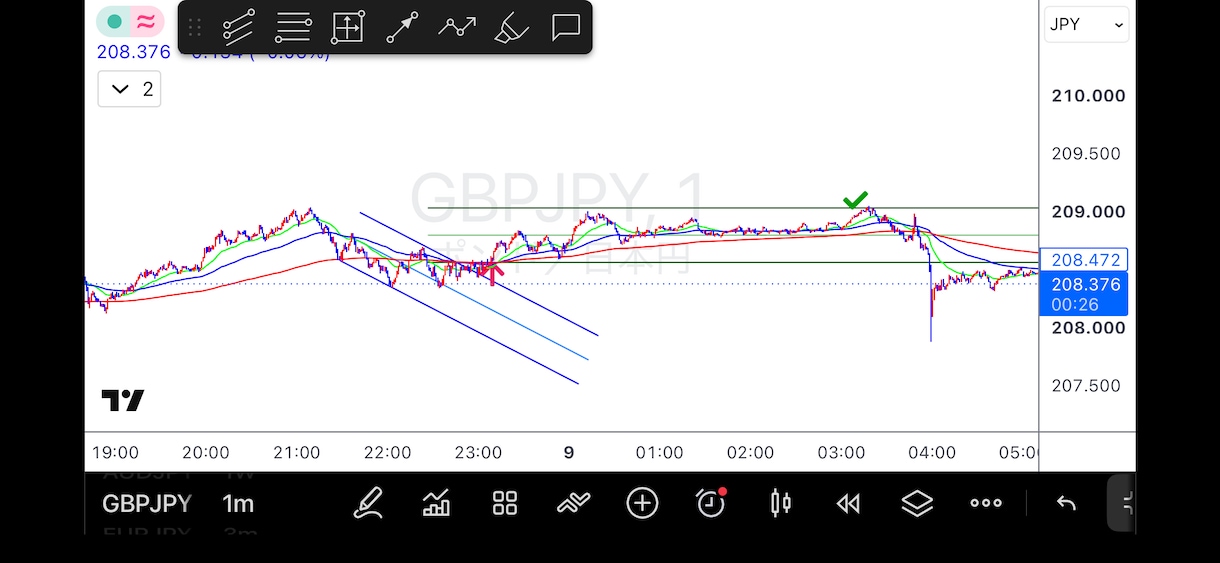Select the comment callout tool
The image size is (1220, 563).
[566, 27]
